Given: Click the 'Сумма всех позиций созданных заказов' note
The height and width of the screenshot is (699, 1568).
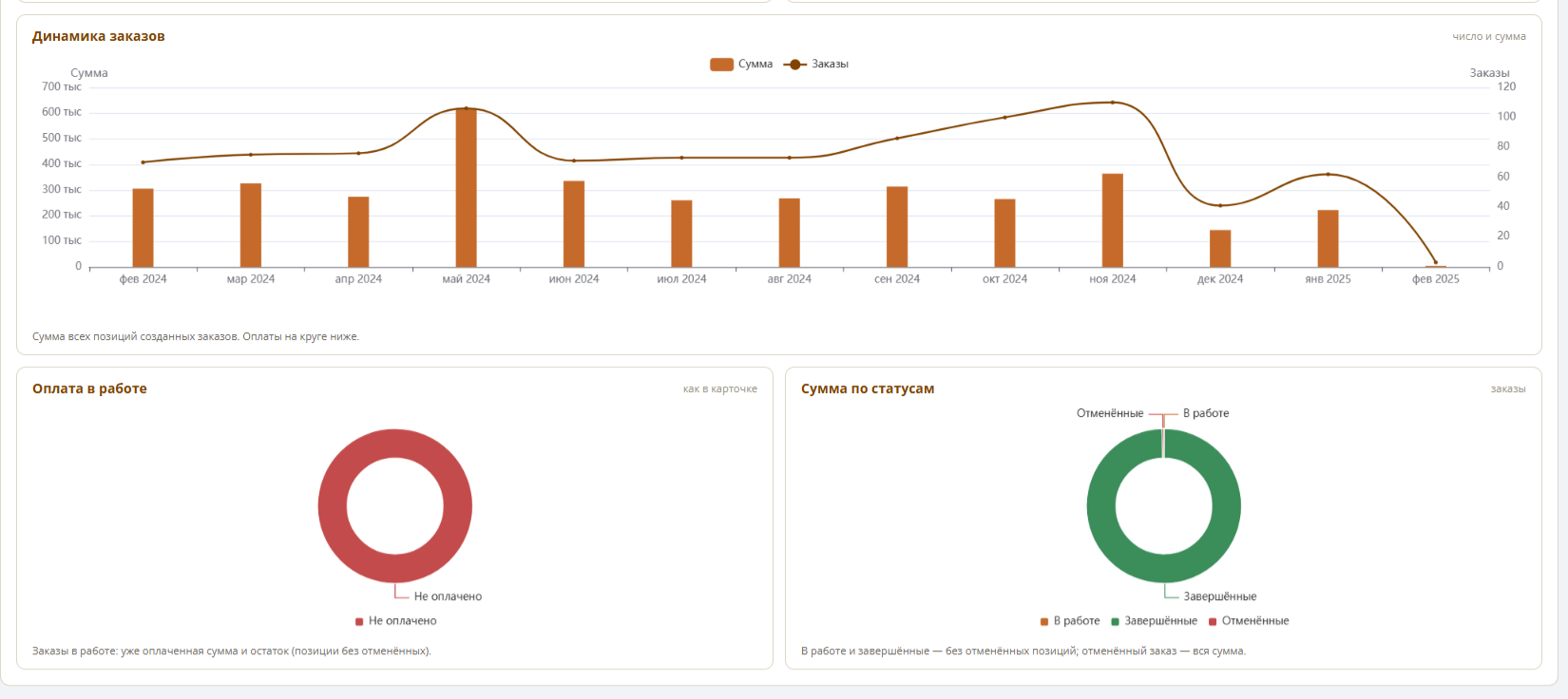Looking at the screenshot, I should pyautogui.click(x=196, y=336).
